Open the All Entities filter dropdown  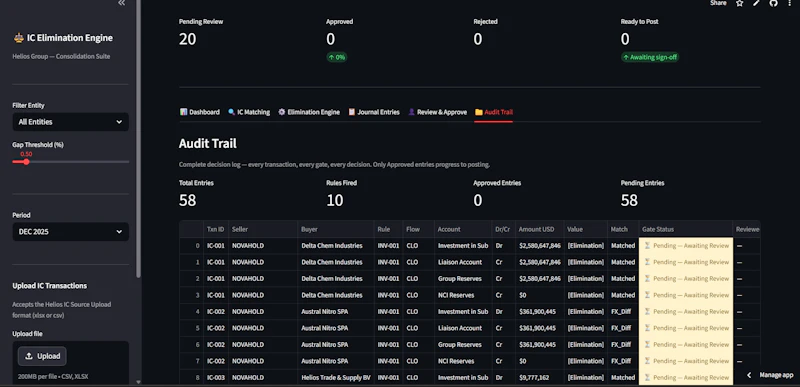(x=70, y=122)
